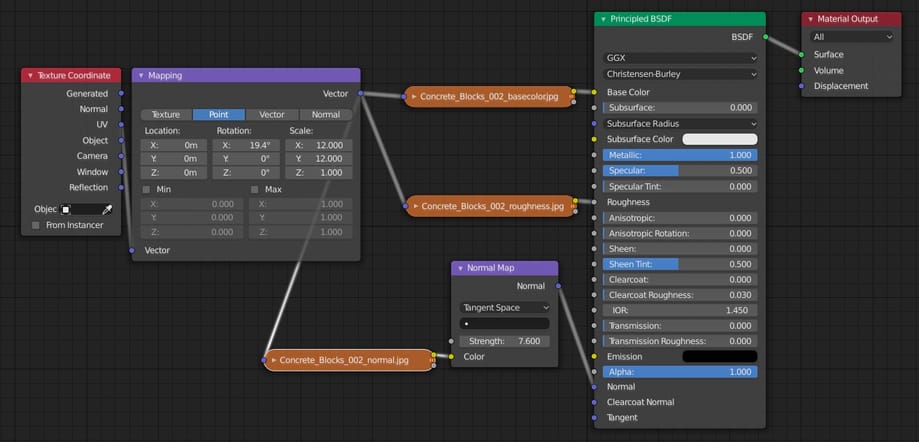Viewport: 919px width, 442px height.
Task: Expand the Concrete_Blocks_002_basecolor.jpg node
Action: pos(414,97)
